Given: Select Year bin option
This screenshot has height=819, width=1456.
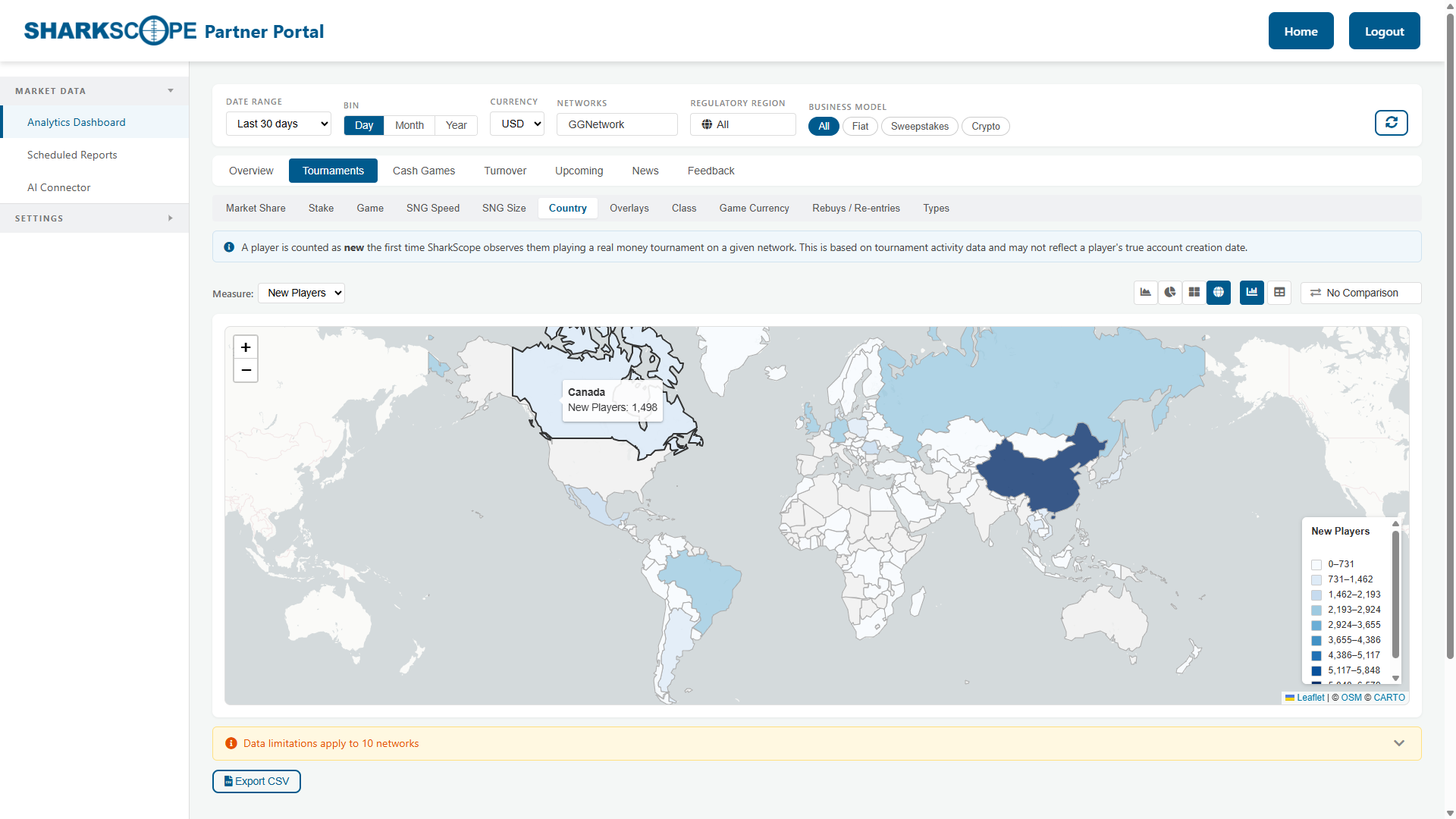Looking at the screenshot, I should (x=457, y=125).
